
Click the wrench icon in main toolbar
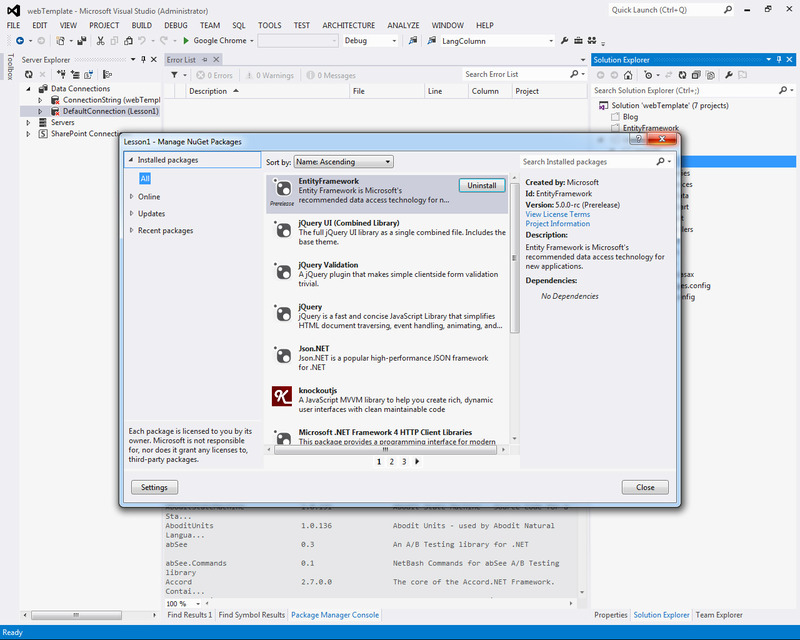[x=564, y=40]
